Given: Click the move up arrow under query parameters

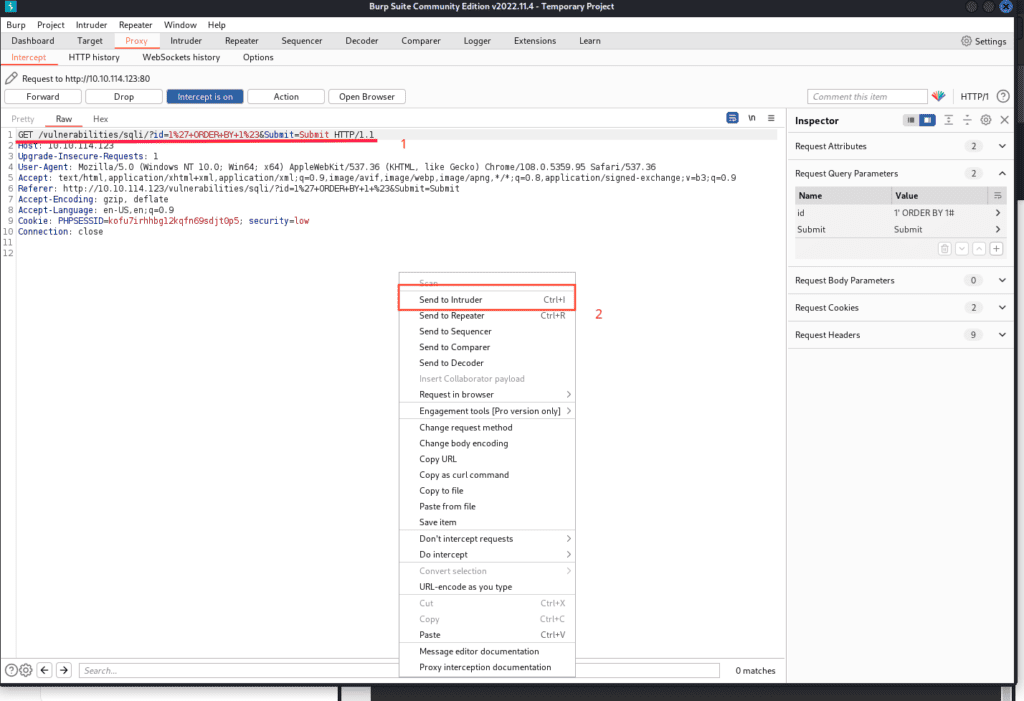Looking at the screenshot, I should (x=979, y=248).
